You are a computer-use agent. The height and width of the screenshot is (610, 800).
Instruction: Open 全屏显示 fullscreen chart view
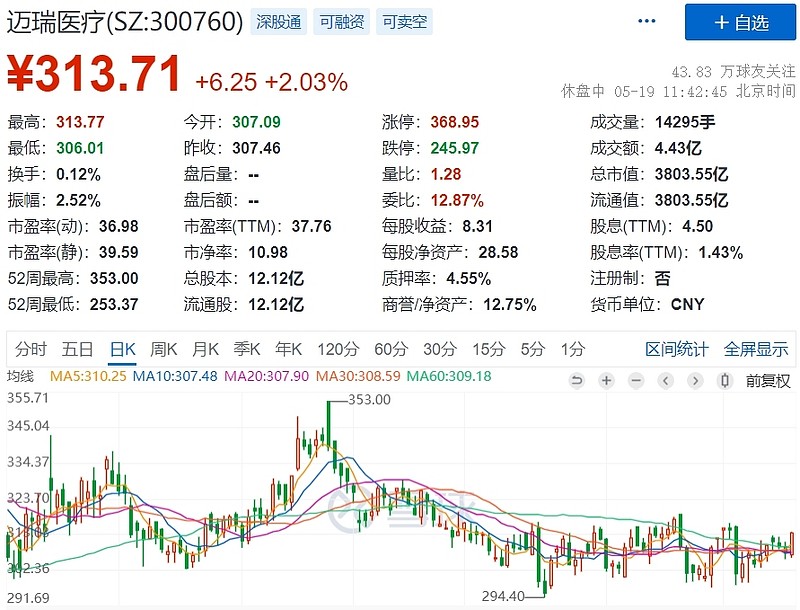click(756, 349)
